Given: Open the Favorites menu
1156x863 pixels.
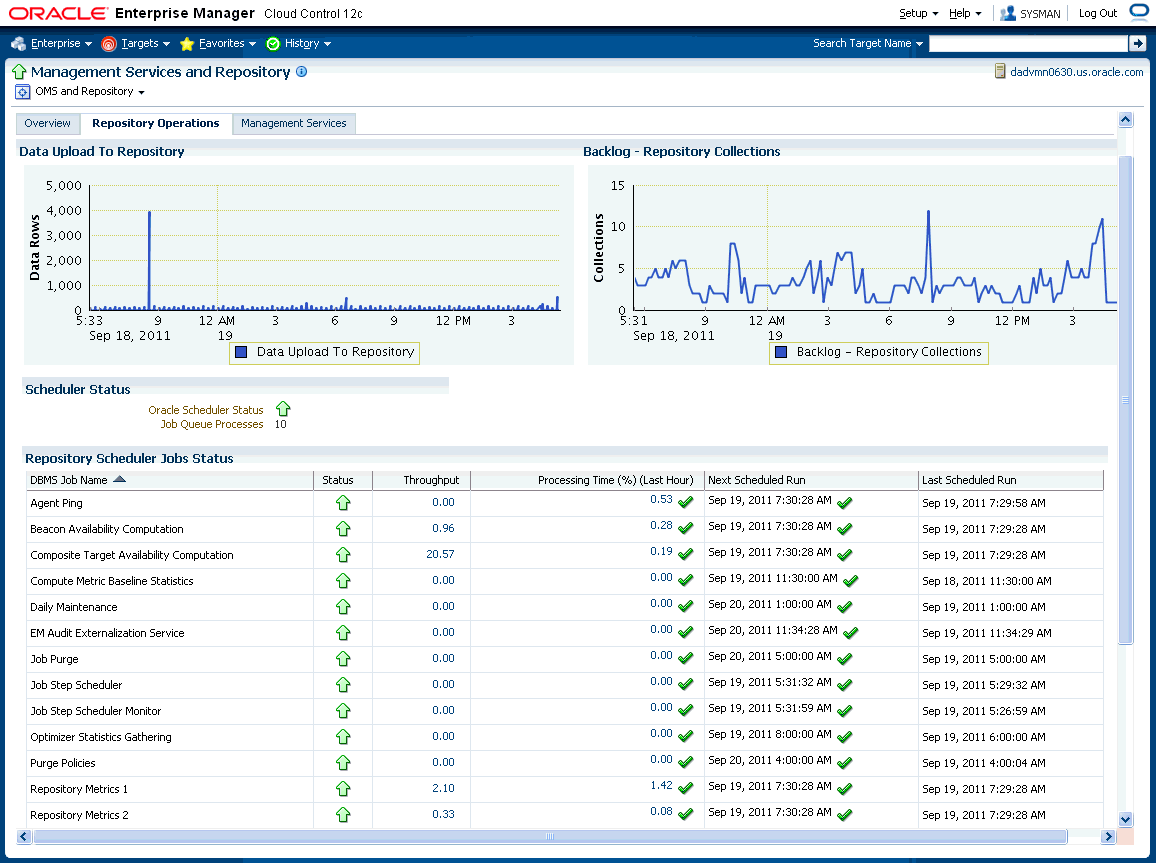Looking at the screenshot, I should [x=227, y=43].
